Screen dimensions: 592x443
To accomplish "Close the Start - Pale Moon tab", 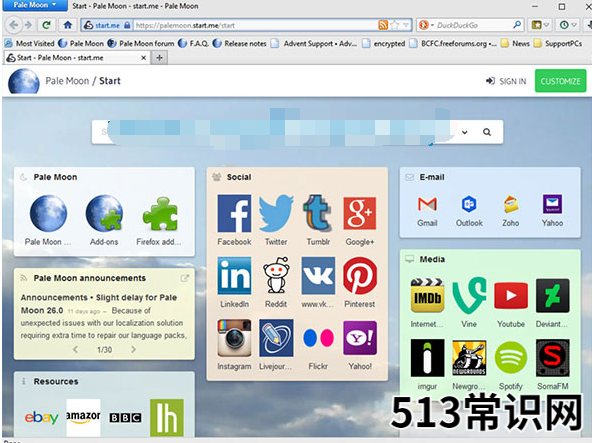I will (x=143, y=58).
